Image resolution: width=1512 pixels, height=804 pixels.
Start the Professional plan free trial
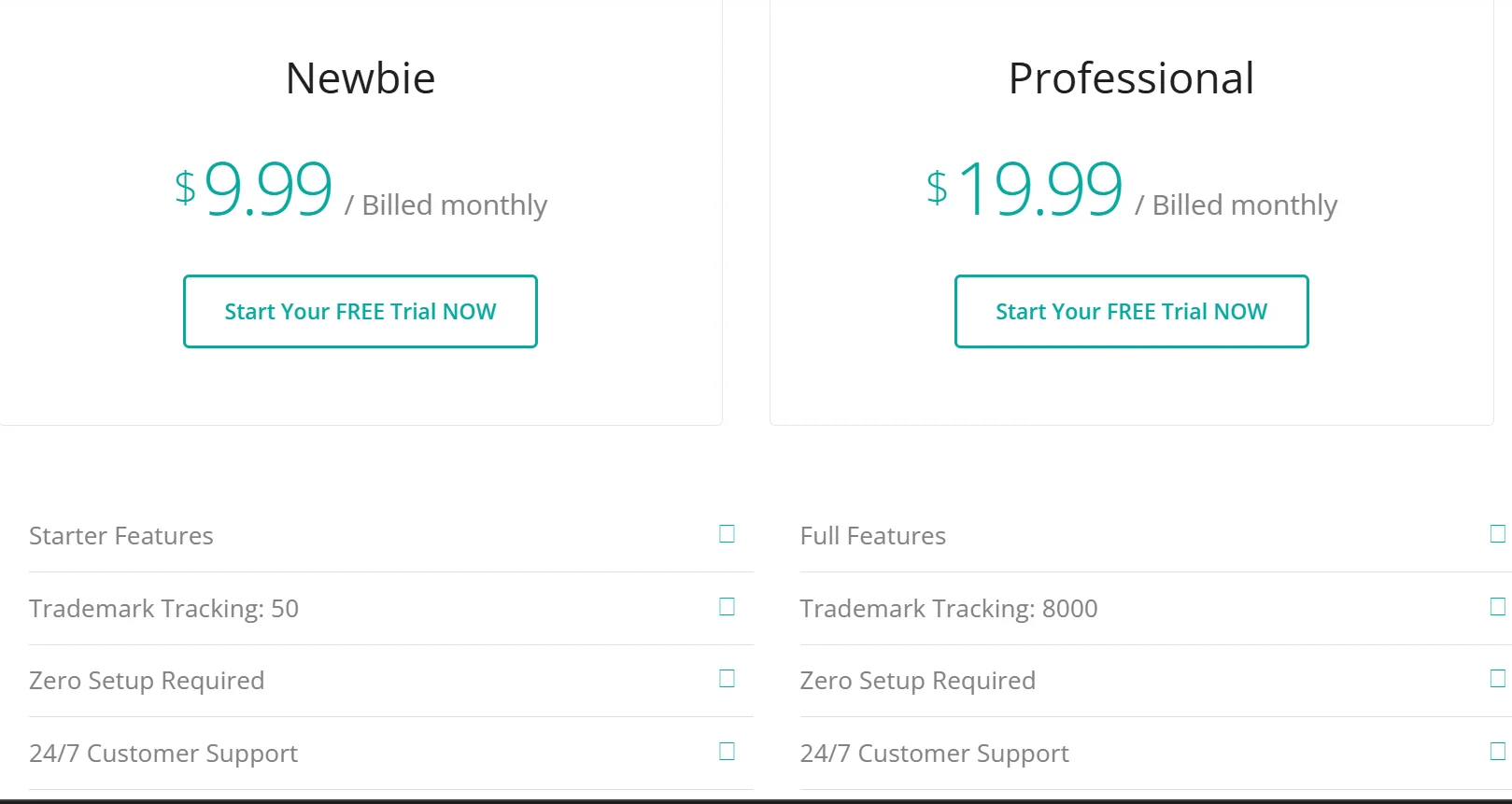(x=1131, y=311)
